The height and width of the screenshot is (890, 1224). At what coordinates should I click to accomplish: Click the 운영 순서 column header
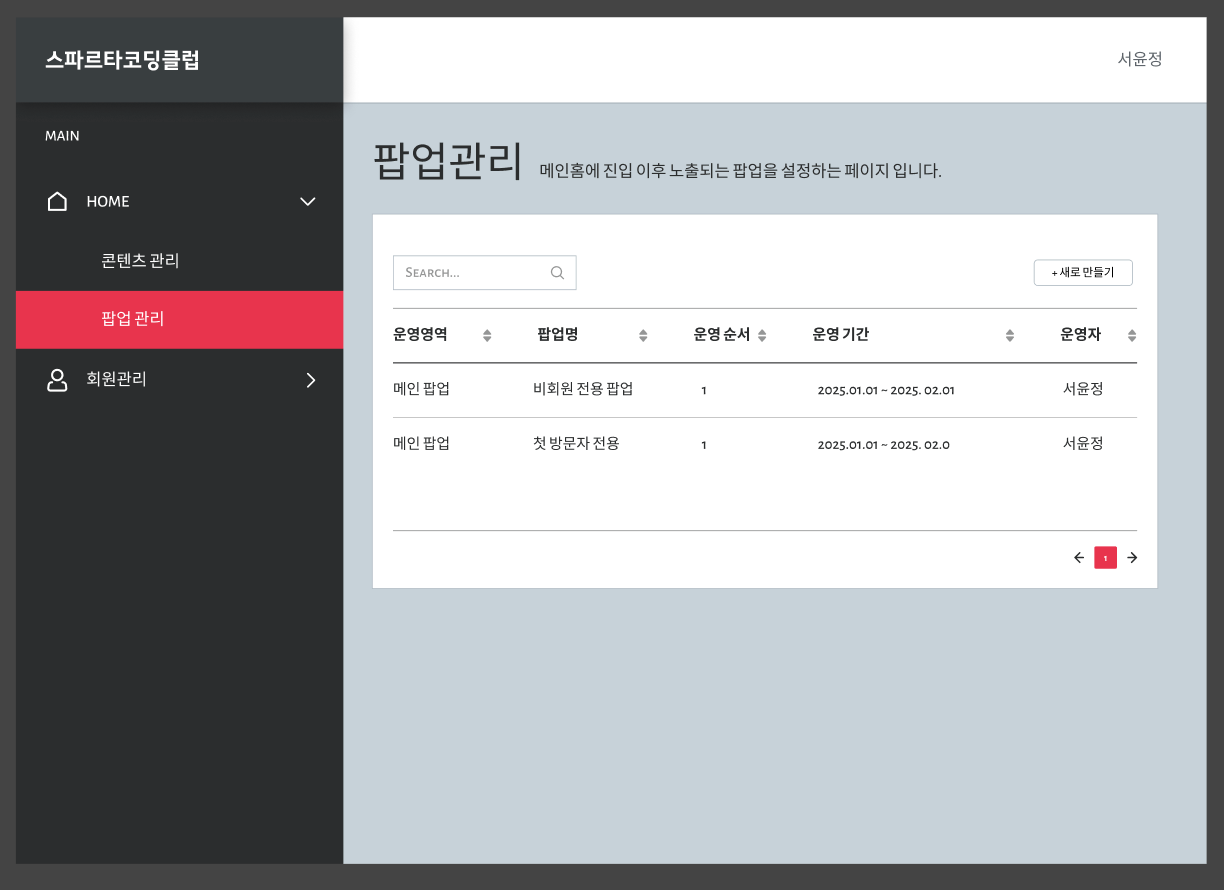pos(721,335)
